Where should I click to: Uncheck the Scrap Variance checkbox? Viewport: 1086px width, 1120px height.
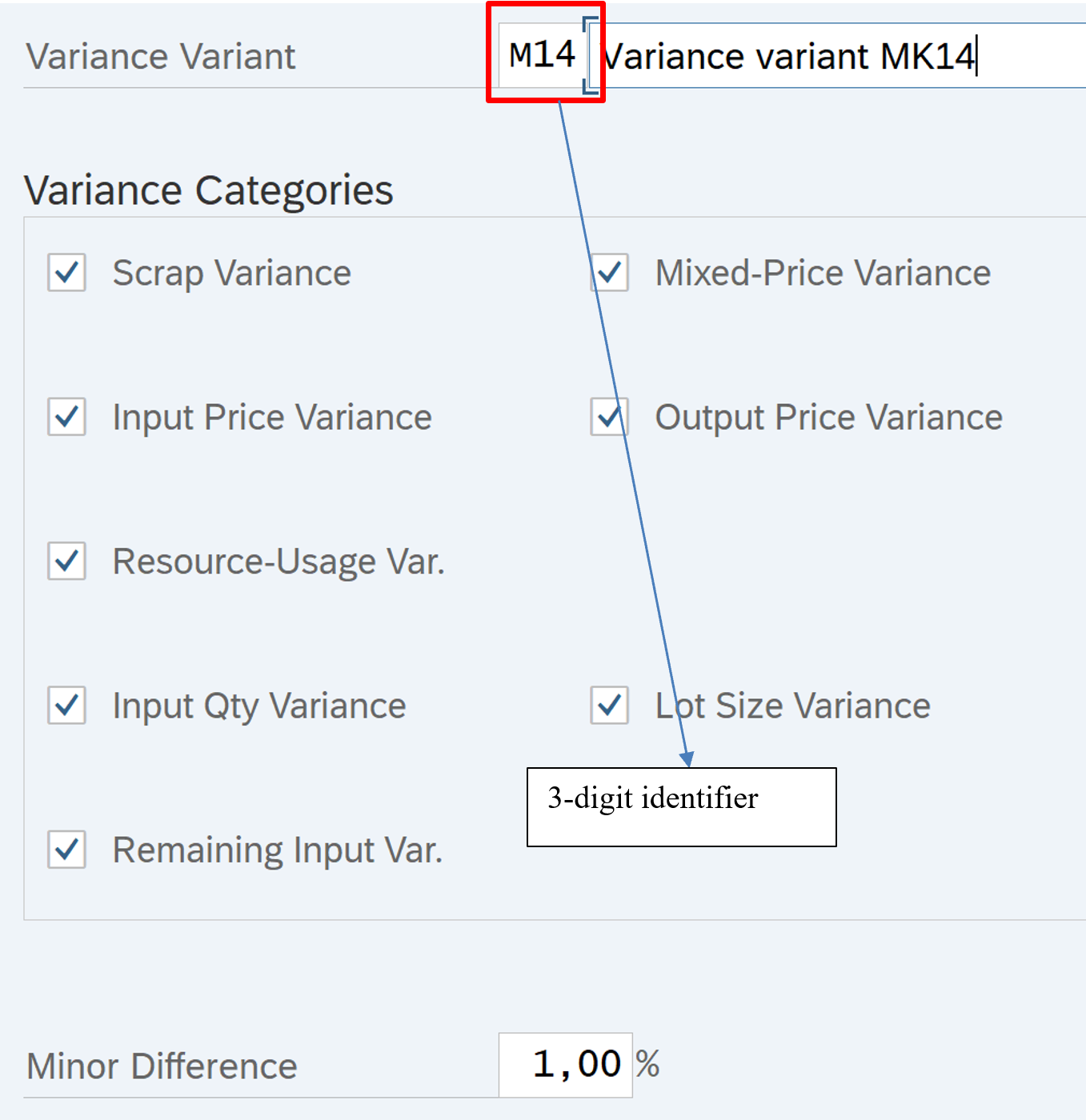coord(66,273)
